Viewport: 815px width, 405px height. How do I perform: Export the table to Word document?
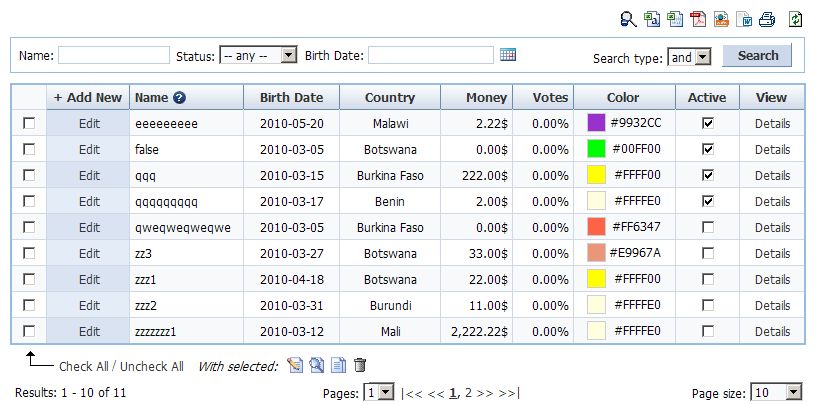pyautogui.click(x=744, y=18)
